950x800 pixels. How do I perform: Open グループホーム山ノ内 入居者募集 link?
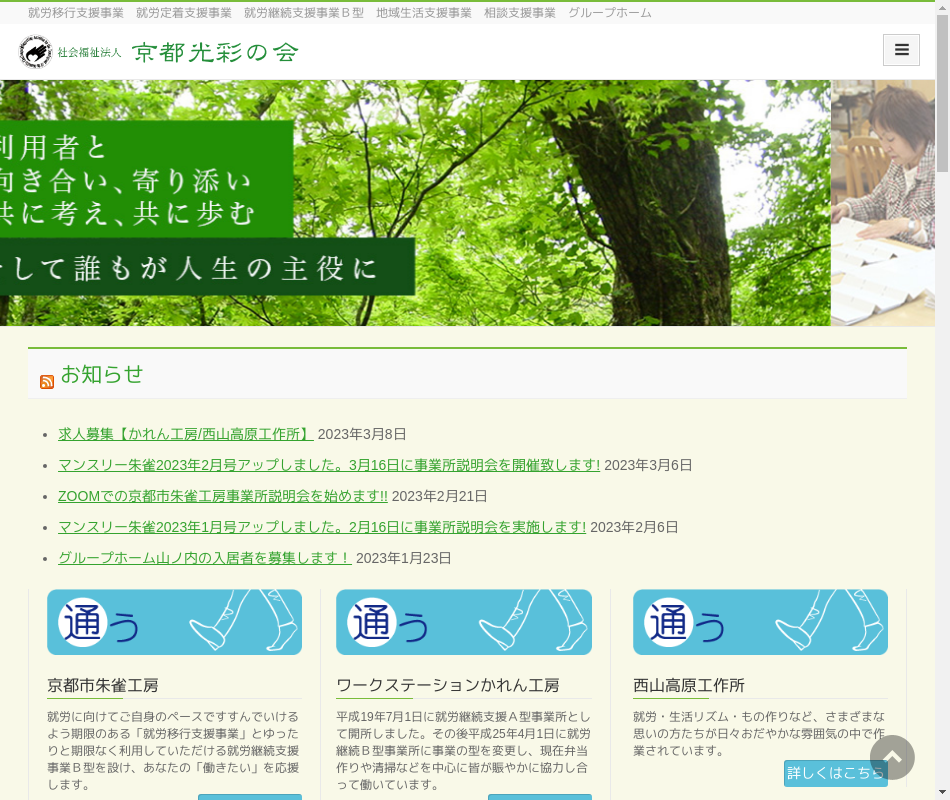pos(205,558)
